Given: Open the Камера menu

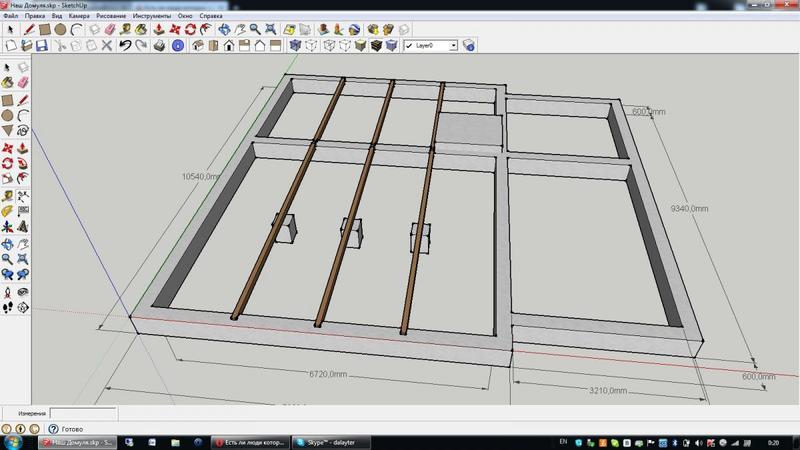Looking at the screenshot, I should click(x=79, y=17).
